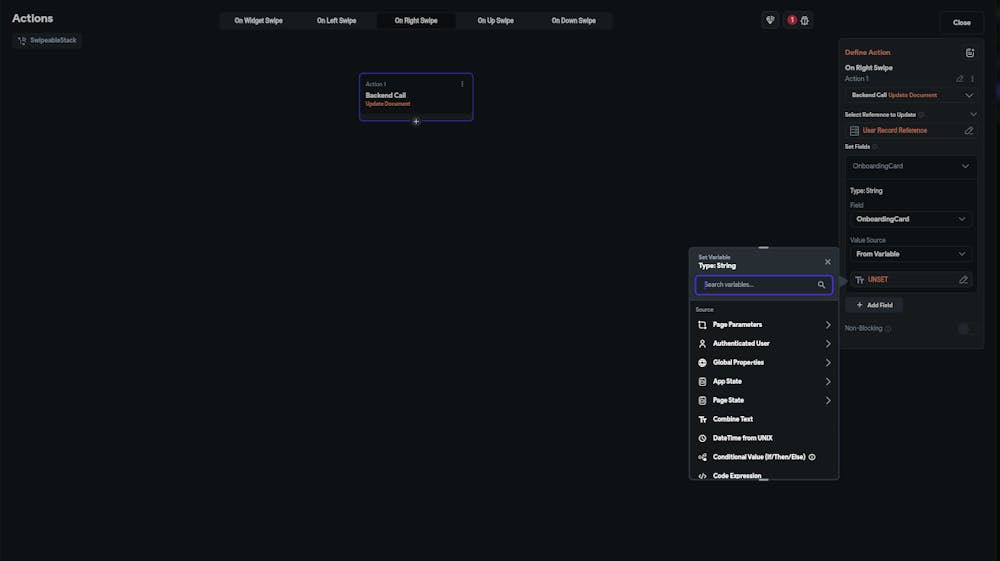This screenshot has width=1000, height=561.
Task: Click the SwipeableStack widget icon
Action: (22, 41)
